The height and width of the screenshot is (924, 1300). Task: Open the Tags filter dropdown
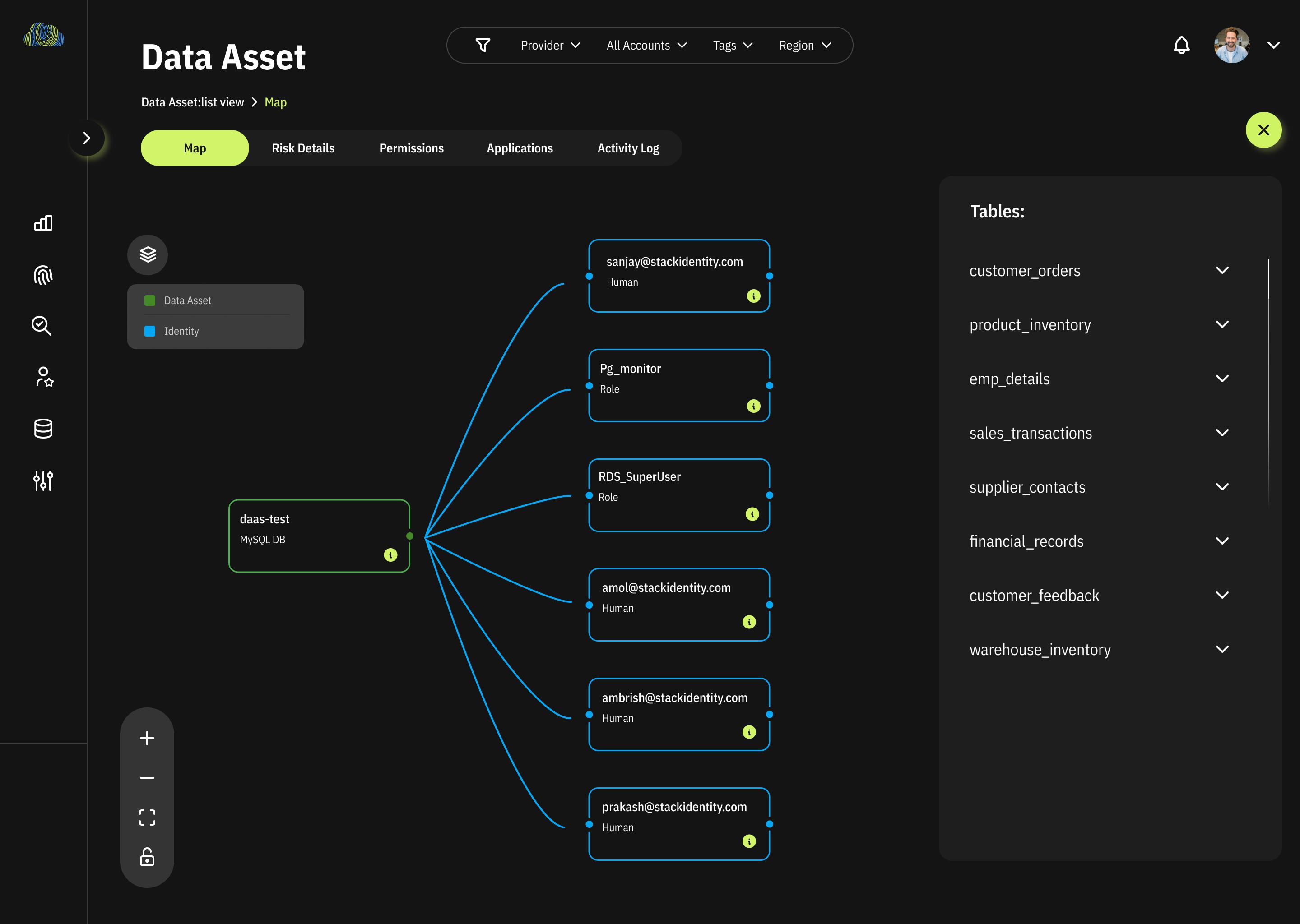point(733,45)
